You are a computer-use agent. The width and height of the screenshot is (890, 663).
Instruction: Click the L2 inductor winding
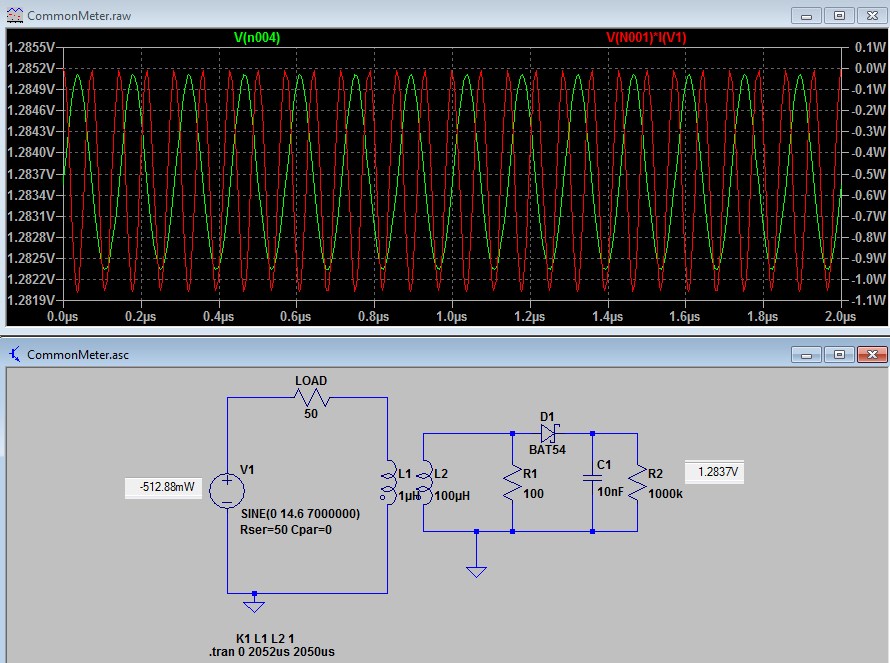424,482
